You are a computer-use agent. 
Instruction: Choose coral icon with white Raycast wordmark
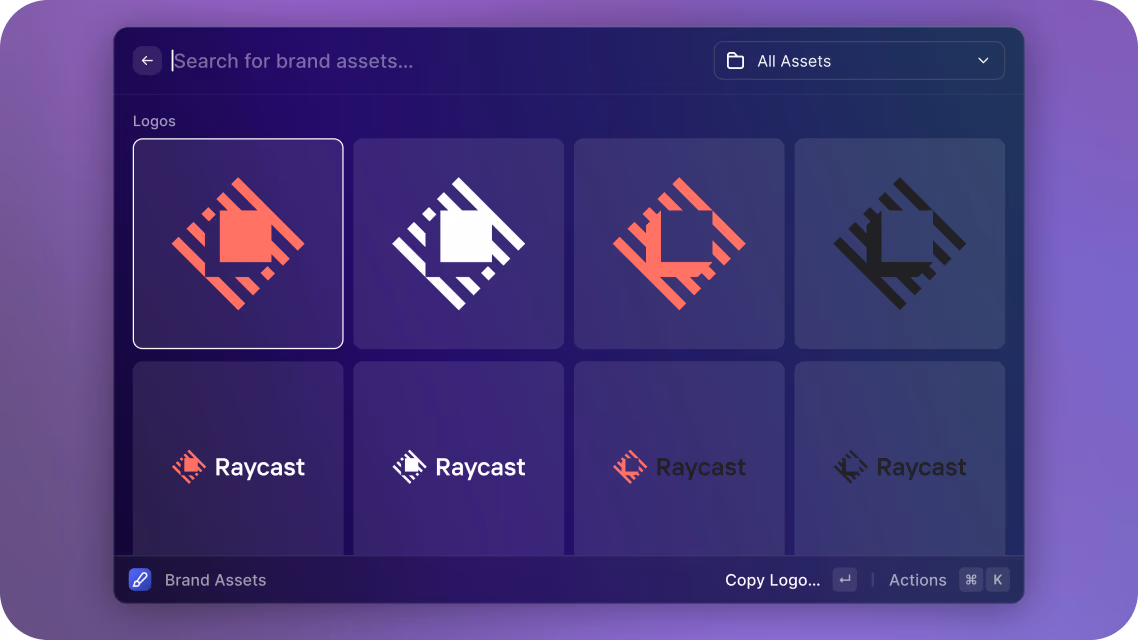point(238,459)
